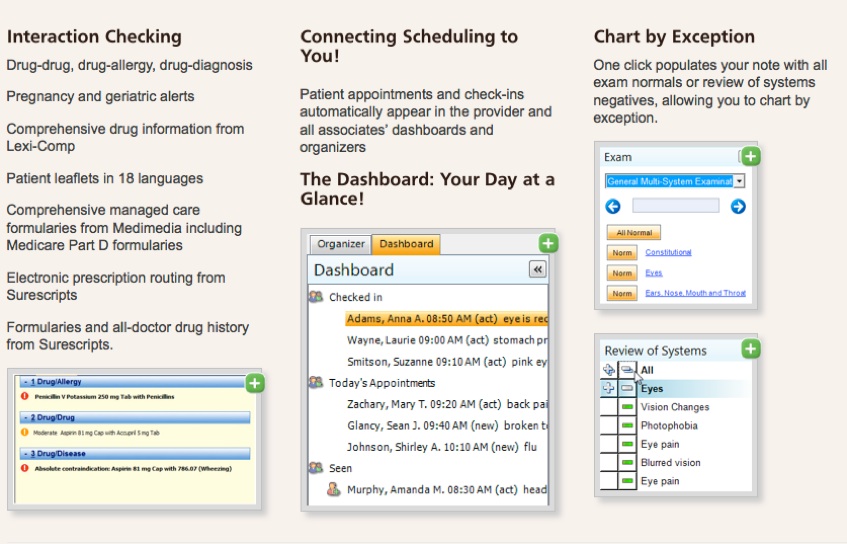Viewport: 847px width, 544px height.
Task: Click green plus icon on Exam panel
Action: [751, 156]
